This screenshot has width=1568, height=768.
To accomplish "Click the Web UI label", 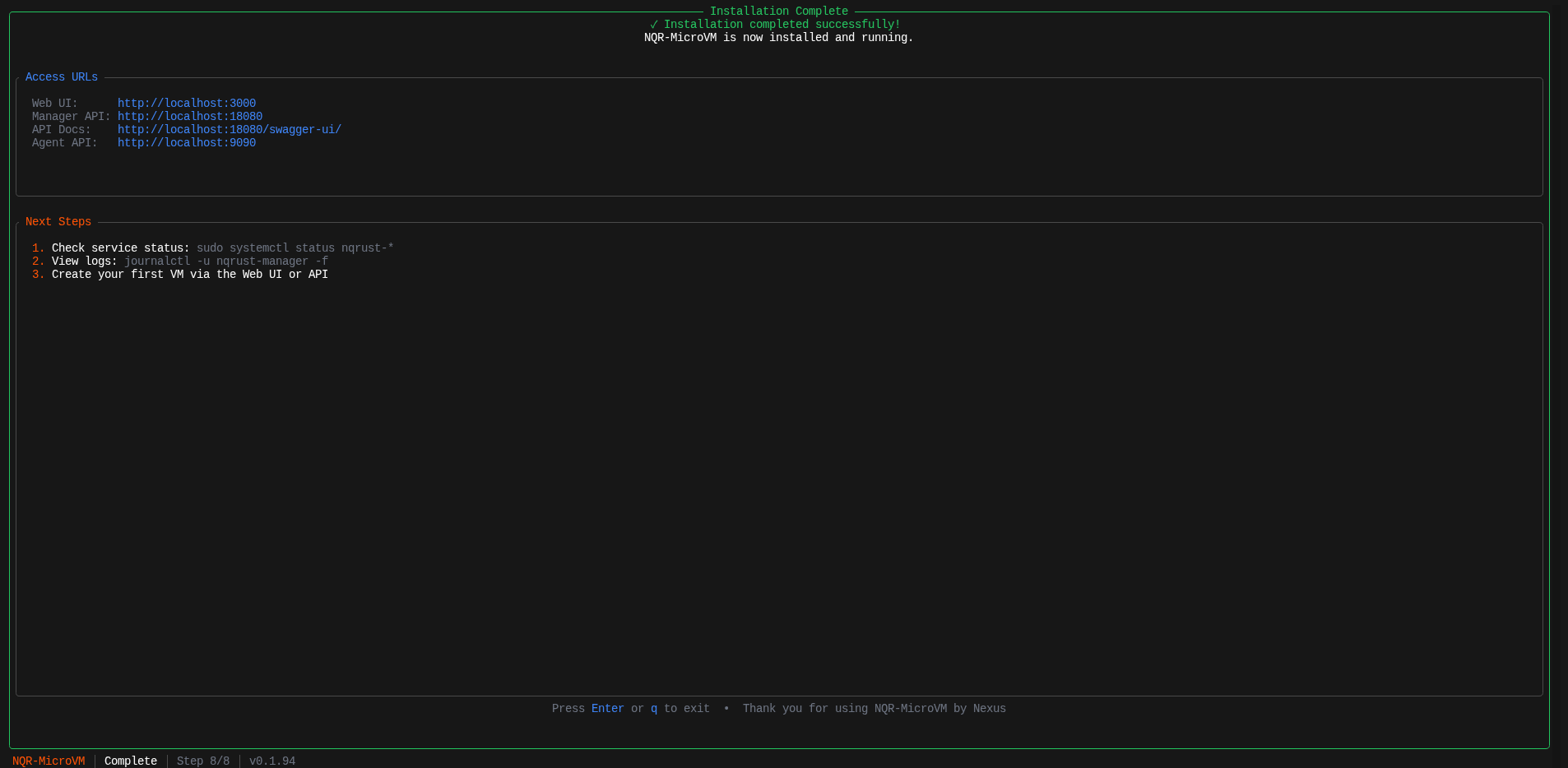I will coord(54,104).
